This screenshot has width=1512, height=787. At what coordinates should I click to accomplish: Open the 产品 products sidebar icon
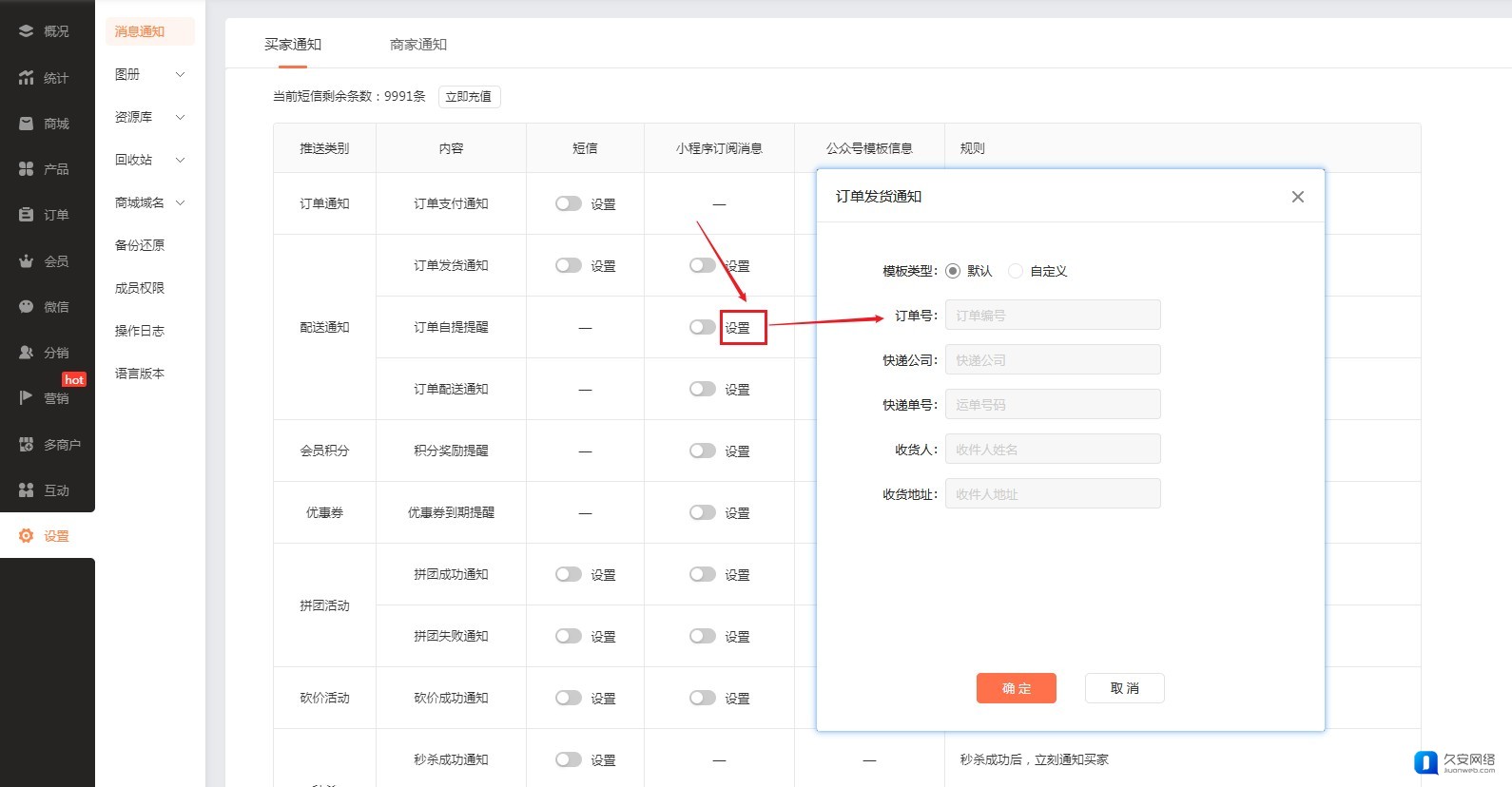pyautogui.click(x=27, y=169)
